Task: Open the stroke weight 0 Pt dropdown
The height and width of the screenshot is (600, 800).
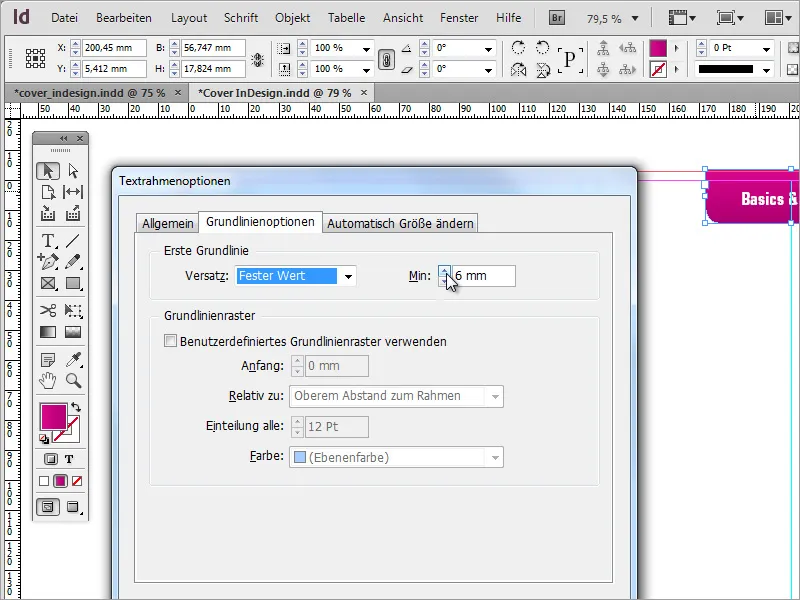Action: click(x=766, y=49)
